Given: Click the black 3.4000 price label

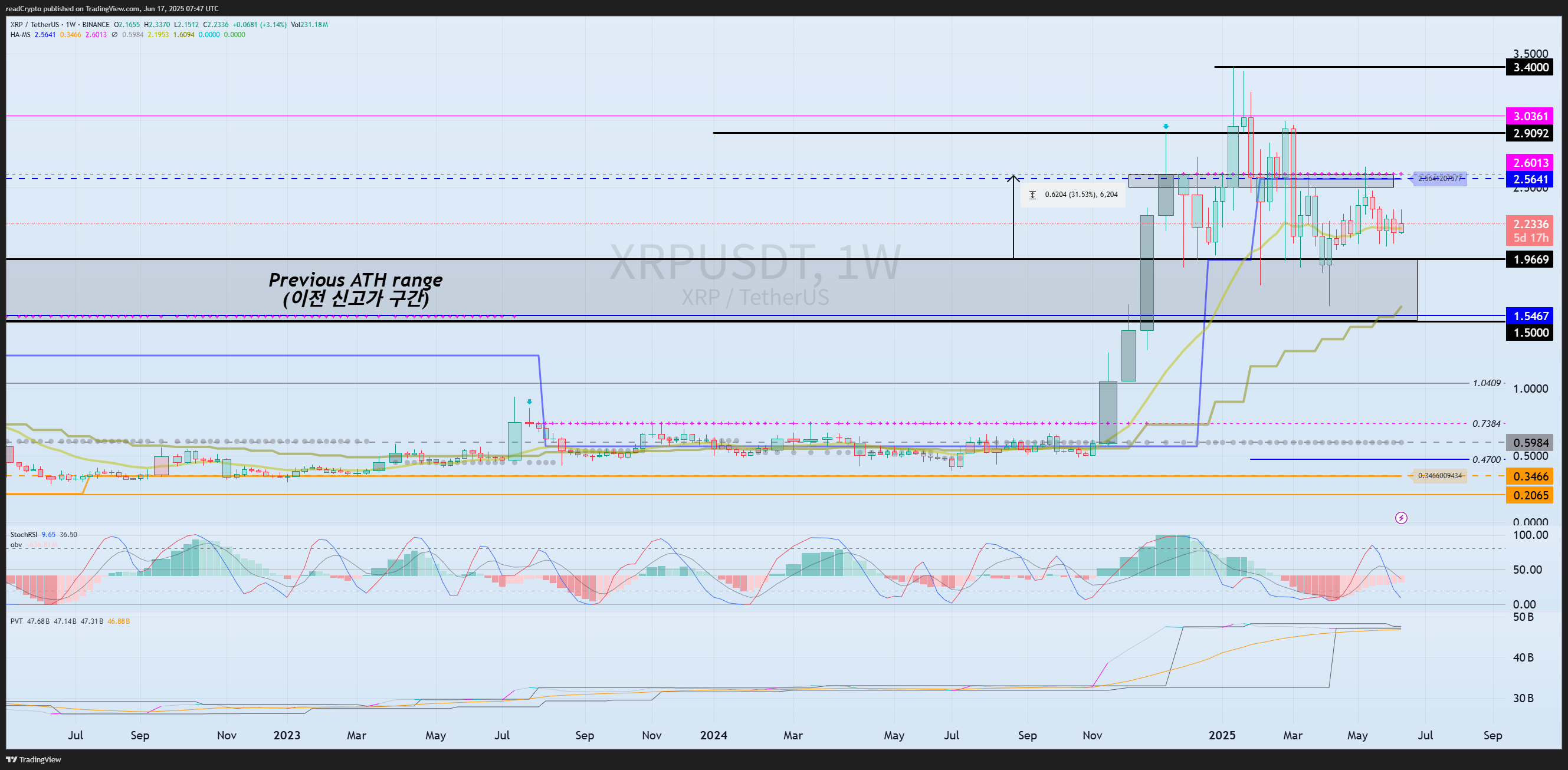Looking at the screenshot, I should [1530, 67].
